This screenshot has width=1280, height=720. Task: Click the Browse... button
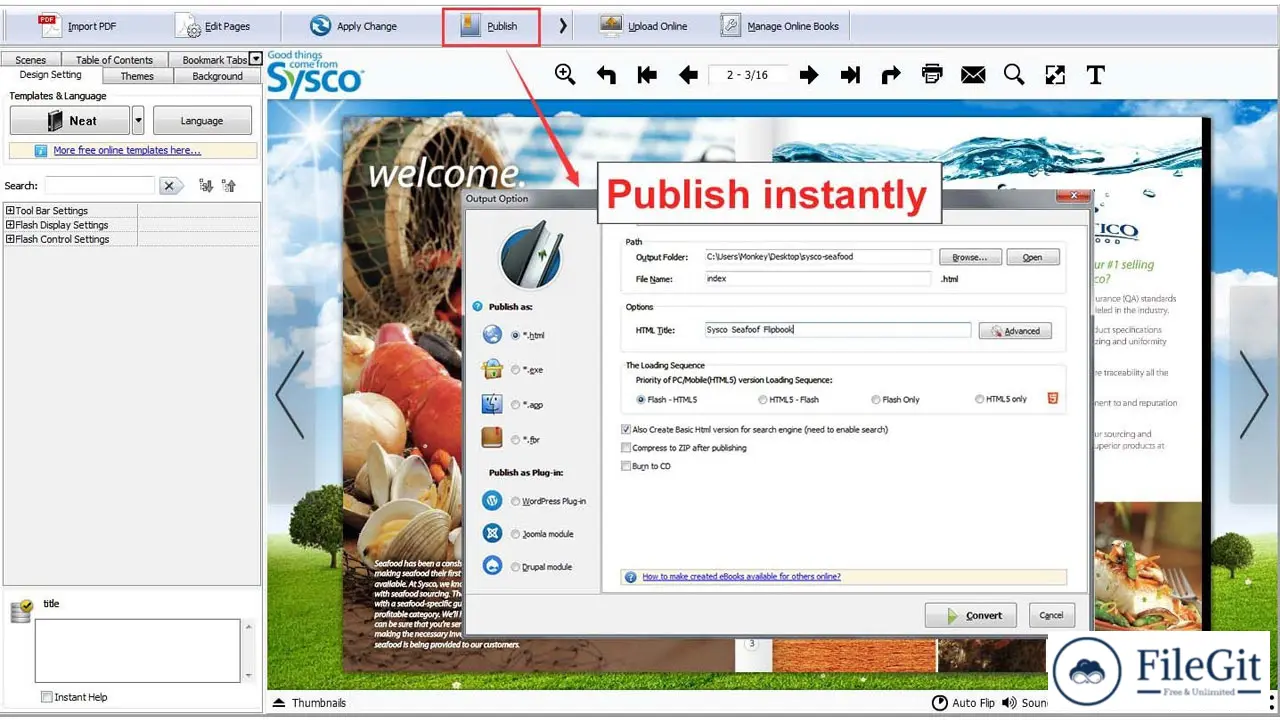pyautogui.click(x=970, y=257)
